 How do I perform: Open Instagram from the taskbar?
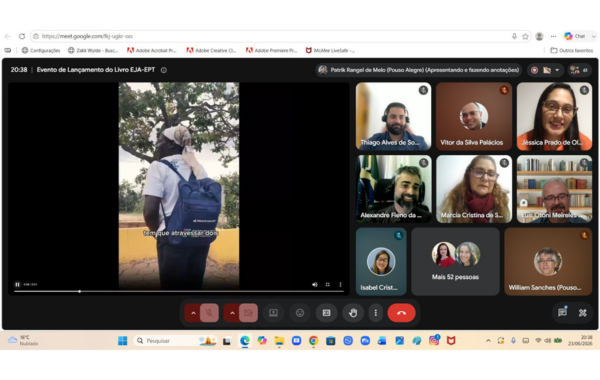pyautogui.click(x=434, y=341)
